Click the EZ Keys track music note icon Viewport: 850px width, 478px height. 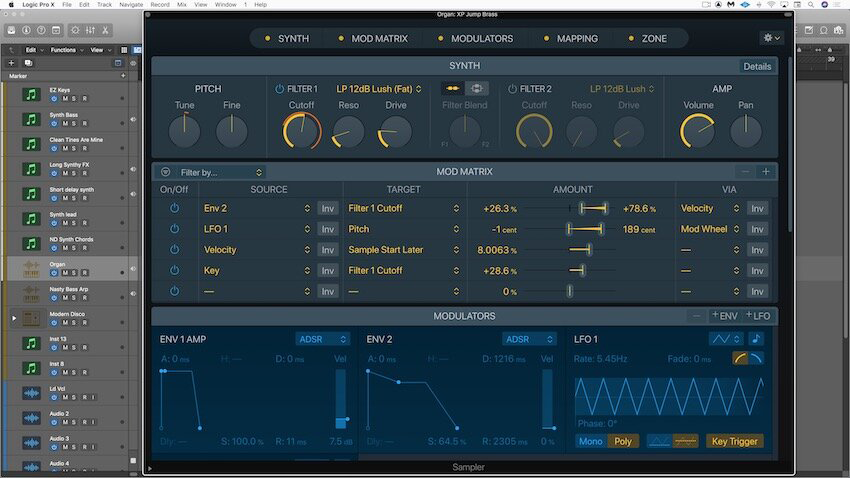click(x=31, y=94)
